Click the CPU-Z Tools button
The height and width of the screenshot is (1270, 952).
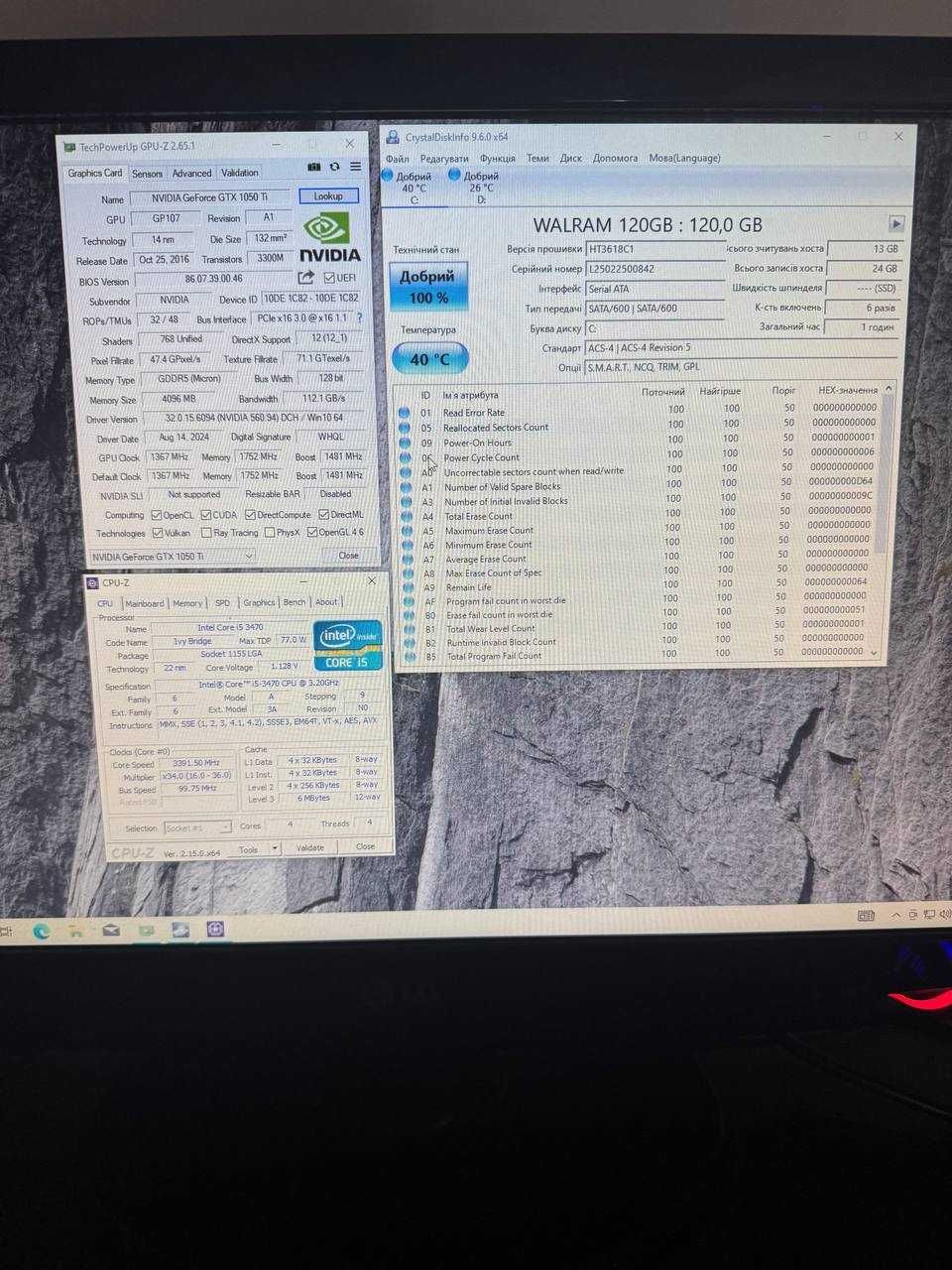pyautogui.click(x=248, y=849)
